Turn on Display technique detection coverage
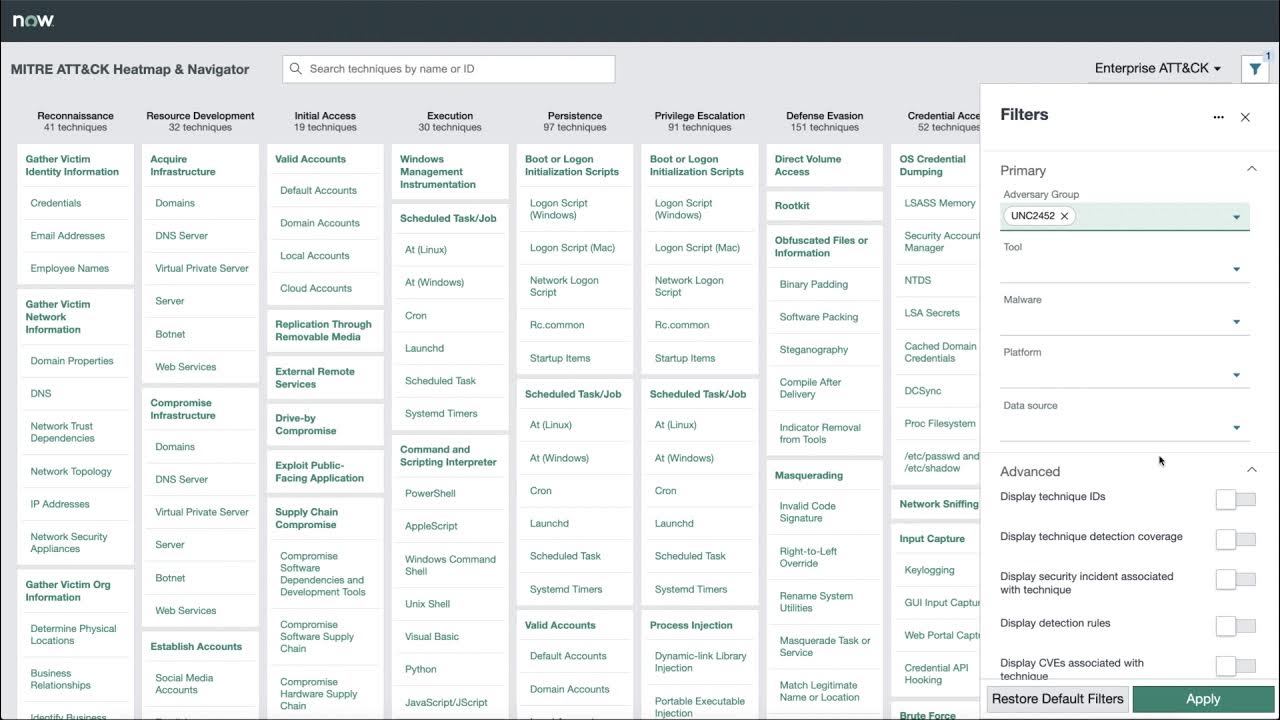 pyautogui.click(x=1236, y=539)
